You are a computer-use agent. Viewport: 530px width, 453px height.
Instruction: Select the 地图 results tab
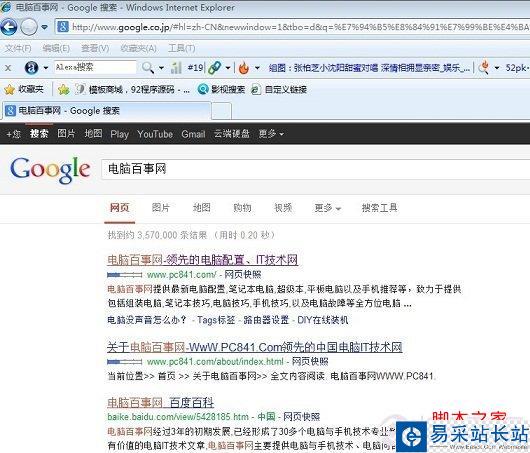click(x=201, y=208)
